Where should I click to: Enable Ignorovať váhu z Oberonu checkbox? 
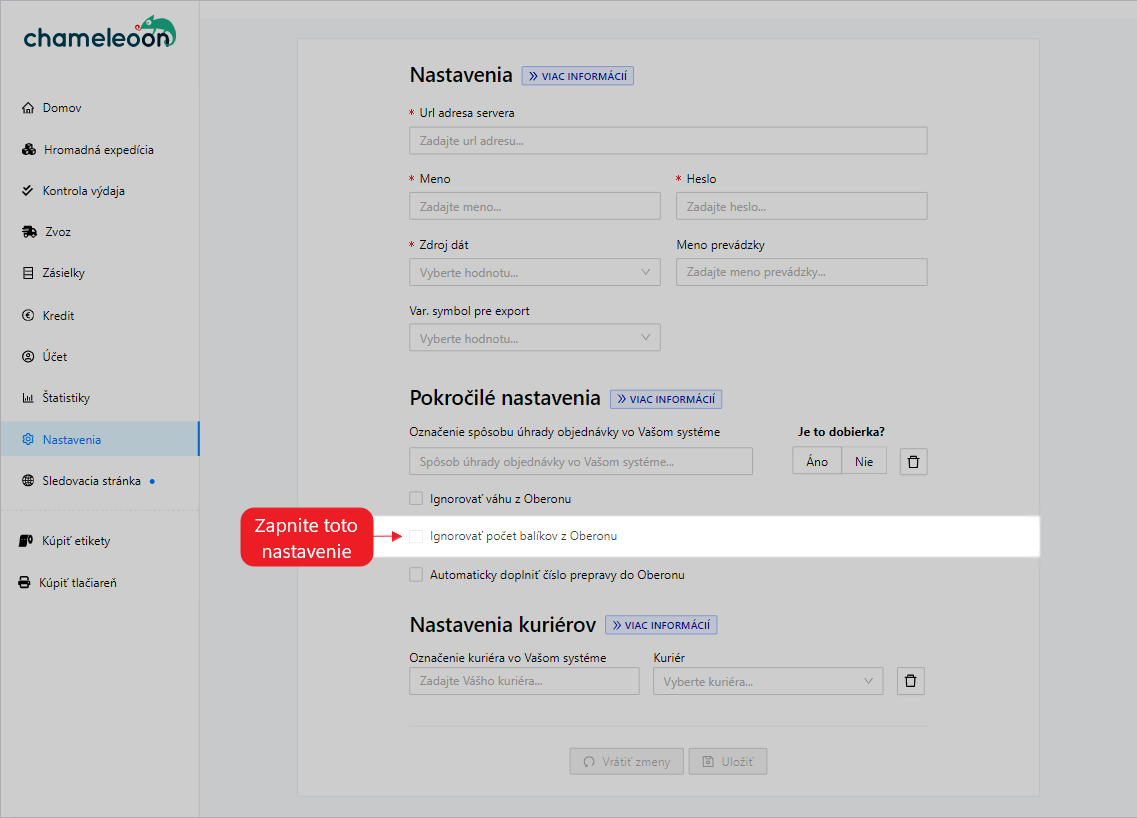(x=416, y=498)
